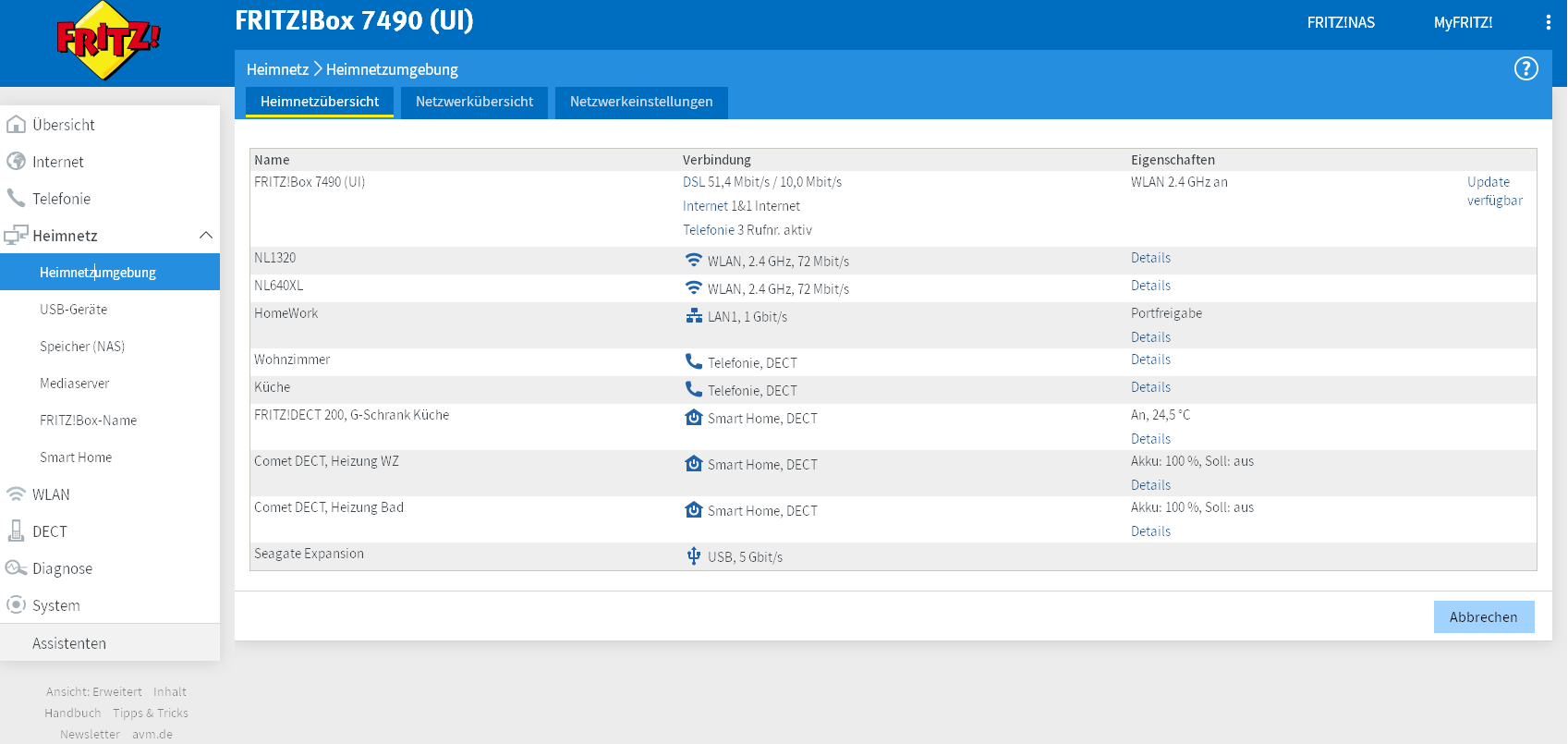This screenshot has width=1568, height=744.
Task: Click the Diagnose icon in sidebar
Action: 16,568
